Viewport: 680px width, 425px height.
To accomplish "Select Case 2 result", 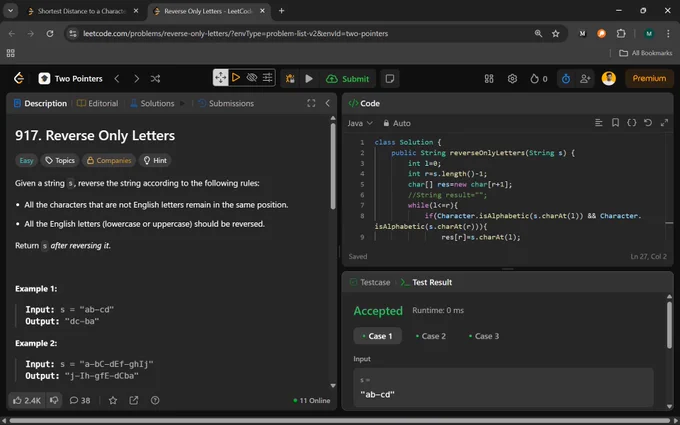I will point(431,336).
